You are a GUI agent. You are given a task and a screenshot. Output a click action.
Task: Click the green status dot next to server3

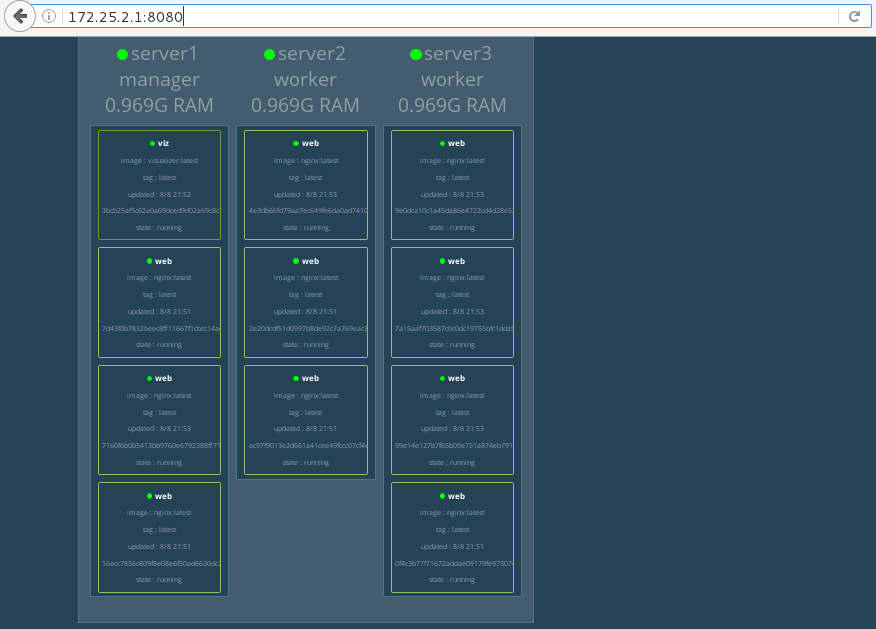tap(416, 54)
